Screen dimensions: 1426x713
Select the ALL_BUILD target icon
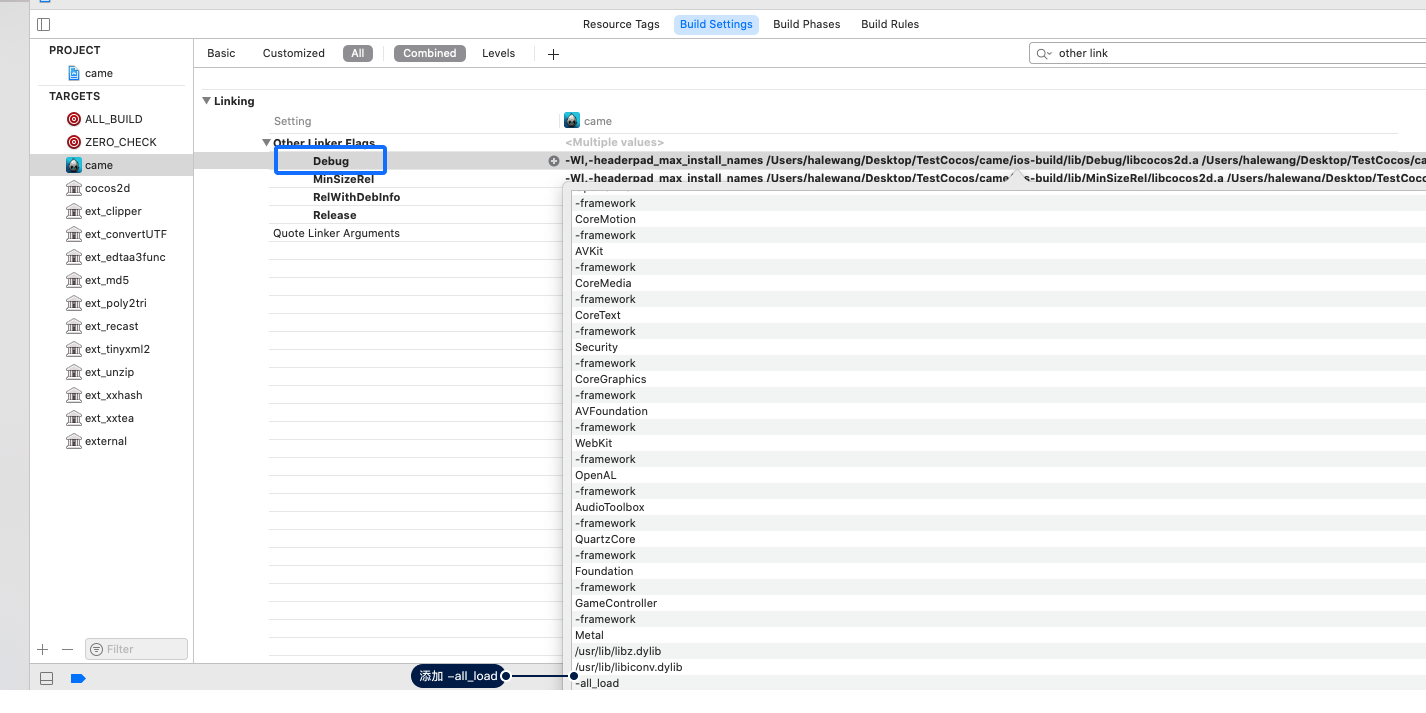(x=74, y=119)
